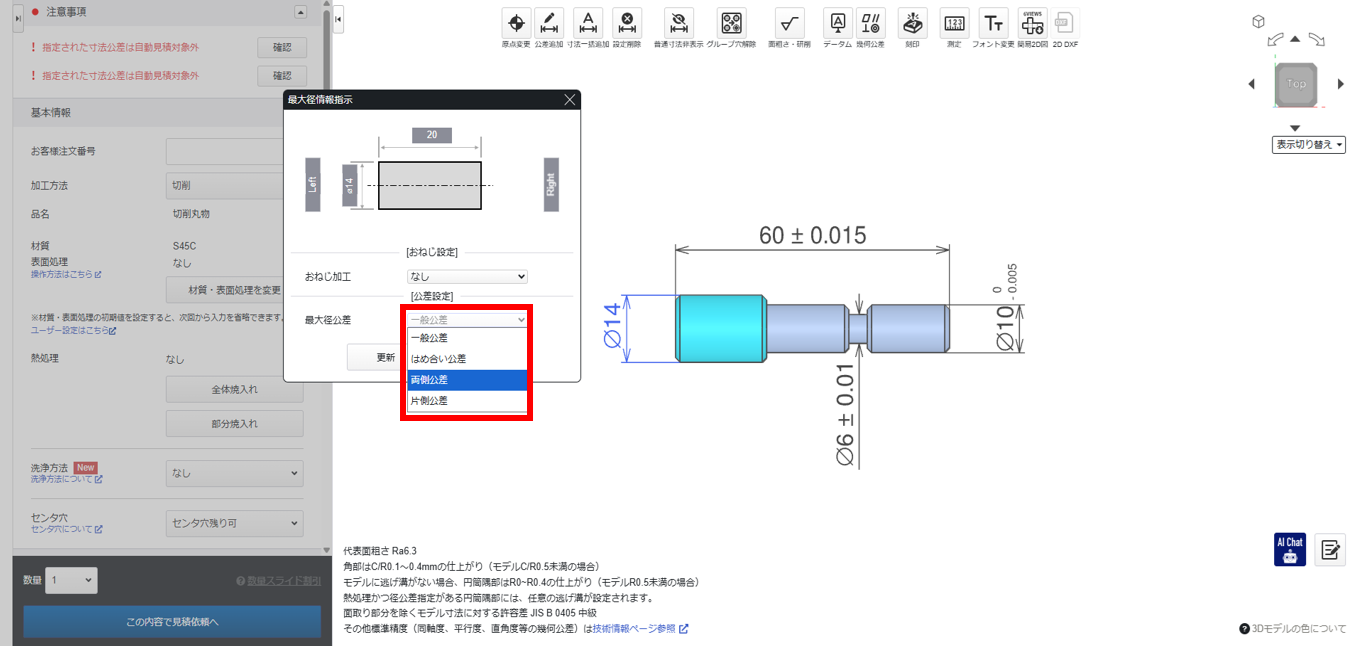Open the 面粗さ・研削 surface roughness tool
Viewport: 1370px width, 646px height.
pyautogui.click(x=790, y=23)
